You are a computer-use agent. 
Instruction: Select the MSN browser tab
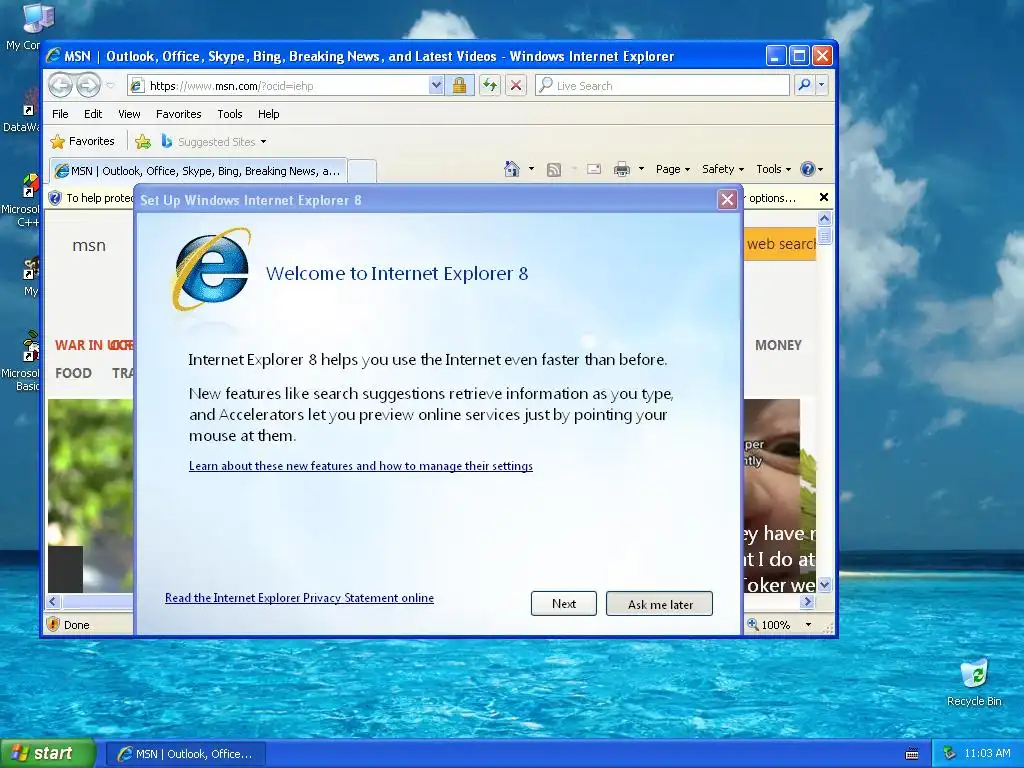pos(198,171)
